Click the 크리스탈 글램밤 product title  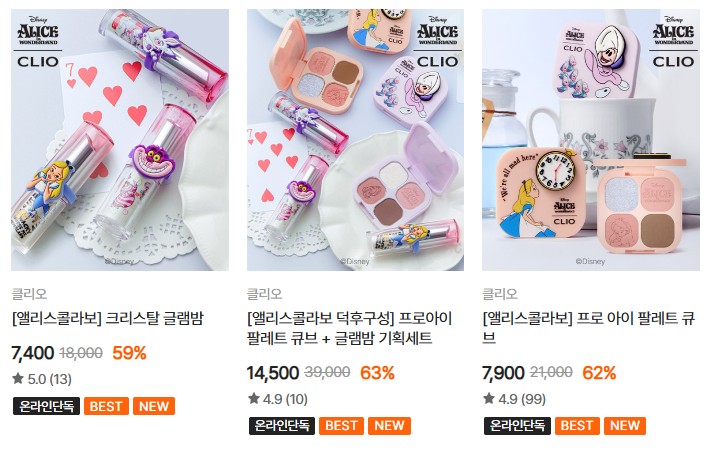click(107, 318)
